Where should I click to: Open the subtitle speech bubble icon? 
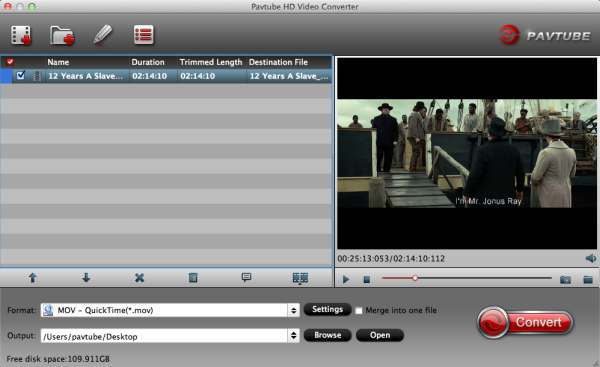click(246, 277)
